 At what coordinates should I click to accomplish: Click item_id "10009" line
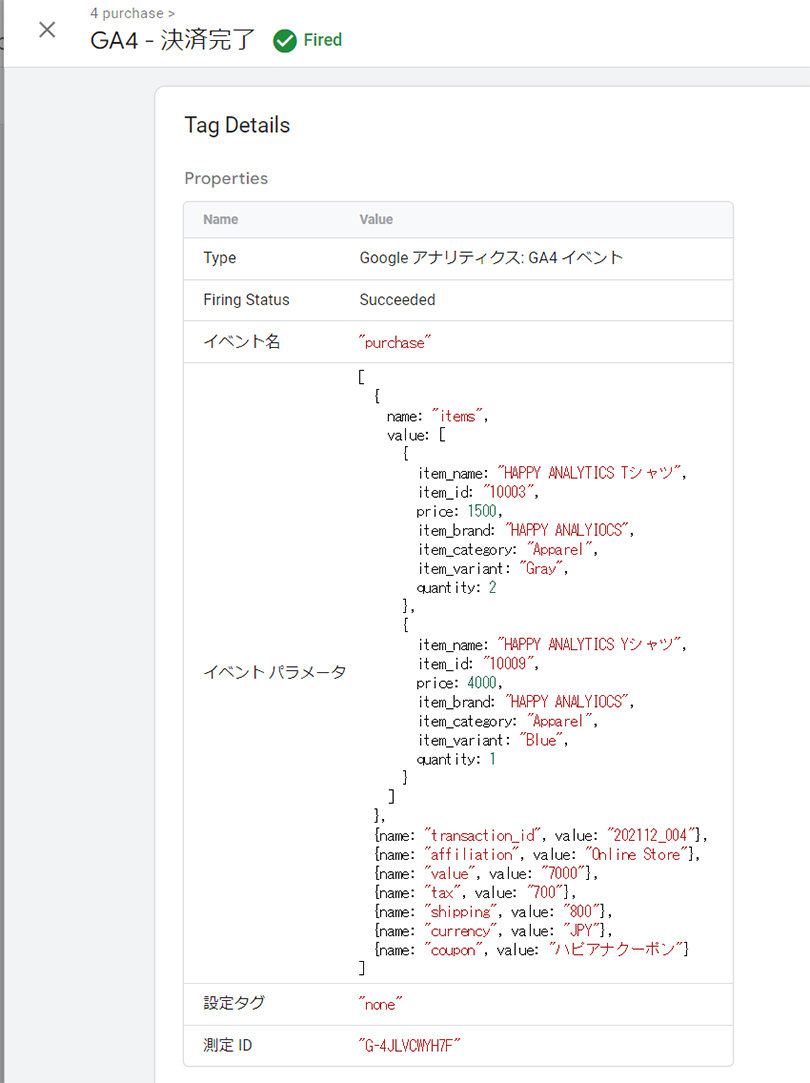click(478, 664)
